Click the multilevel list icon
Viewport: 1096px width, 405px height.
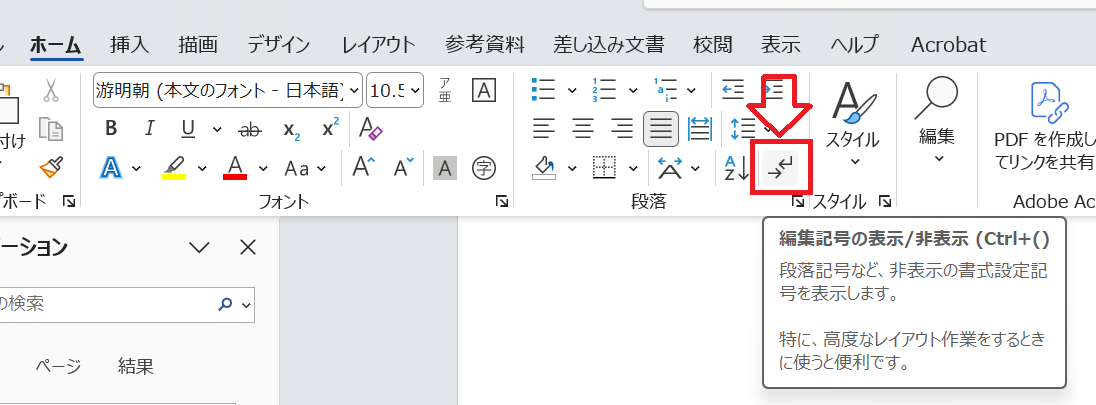pos(665,90)
